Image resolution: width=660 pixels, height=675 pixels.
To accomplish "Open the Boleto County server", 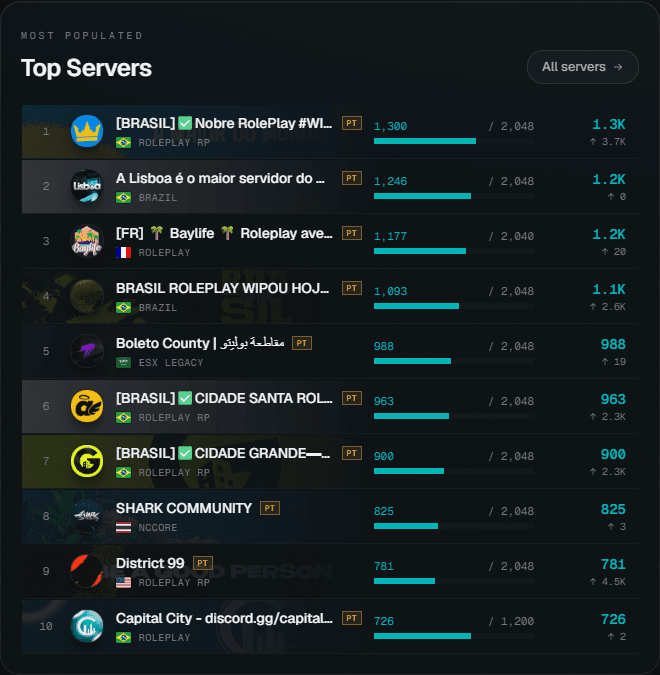I will click(200, 343).
